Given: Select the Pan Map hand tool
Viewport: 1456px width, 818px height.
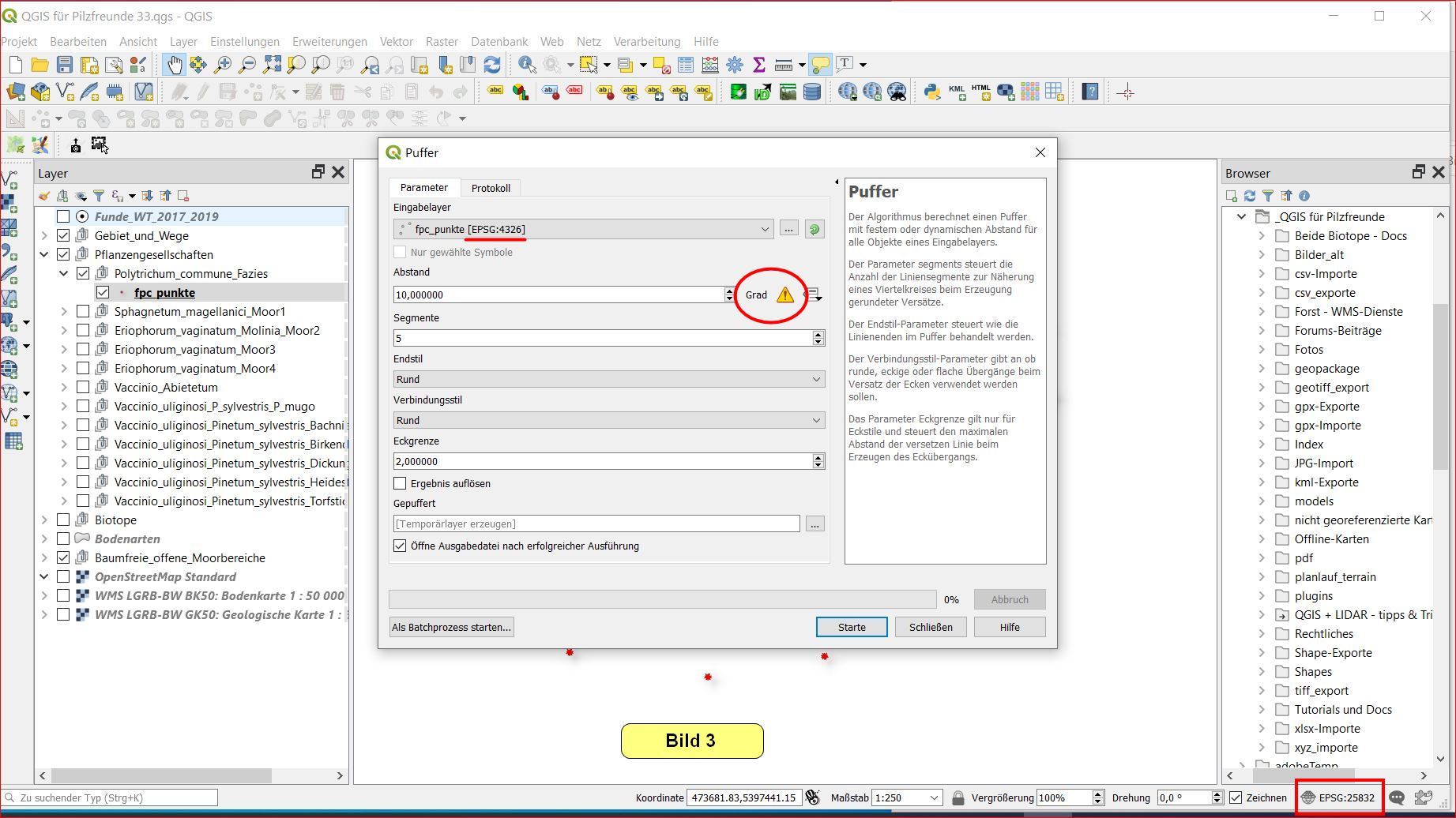Looking at the screenshot, I should [174, 65].
